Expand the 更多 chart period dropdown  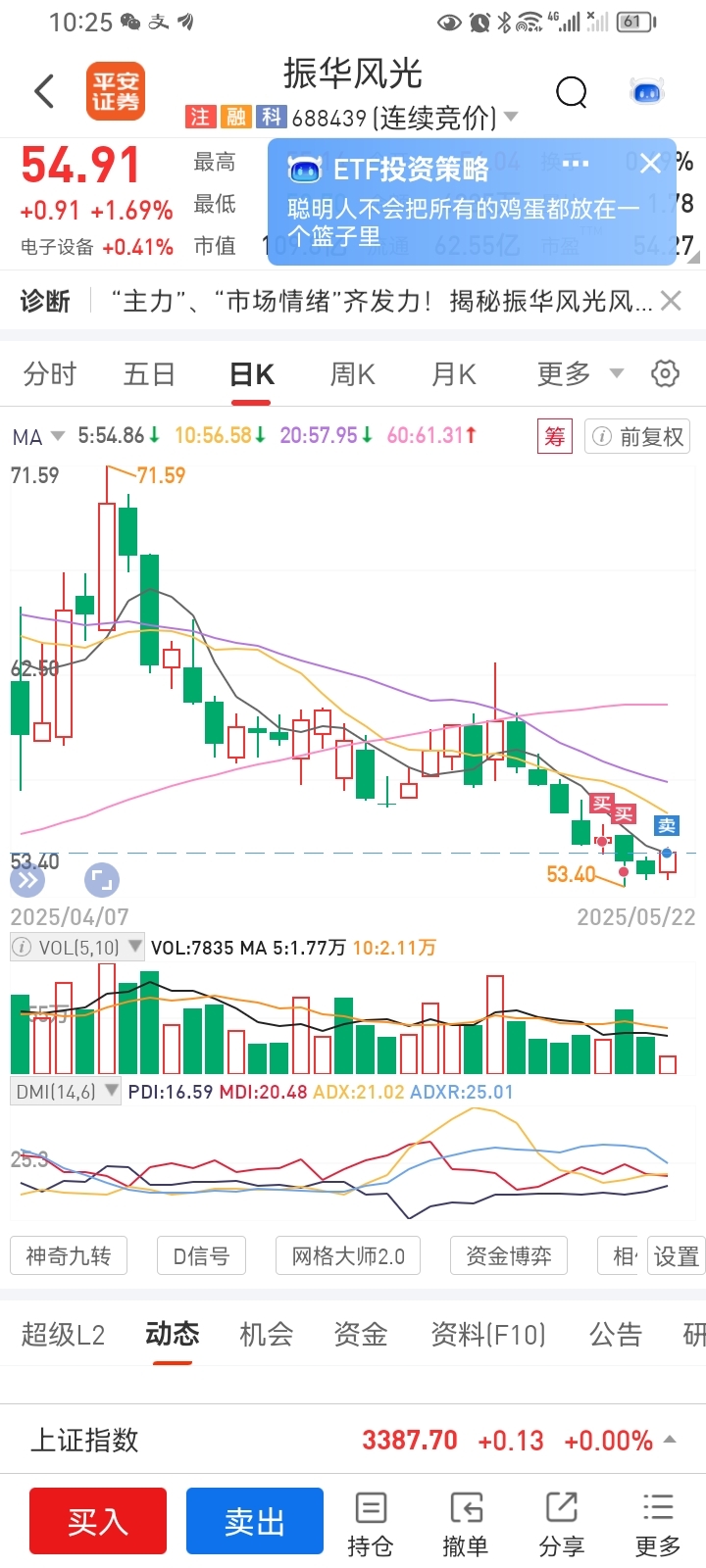[617, 372]
